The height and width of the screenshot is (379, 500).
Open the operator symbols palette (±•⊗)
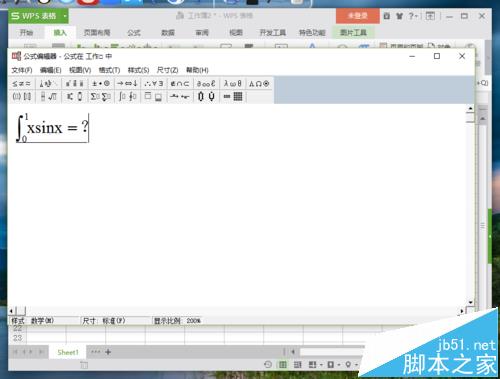101,84
